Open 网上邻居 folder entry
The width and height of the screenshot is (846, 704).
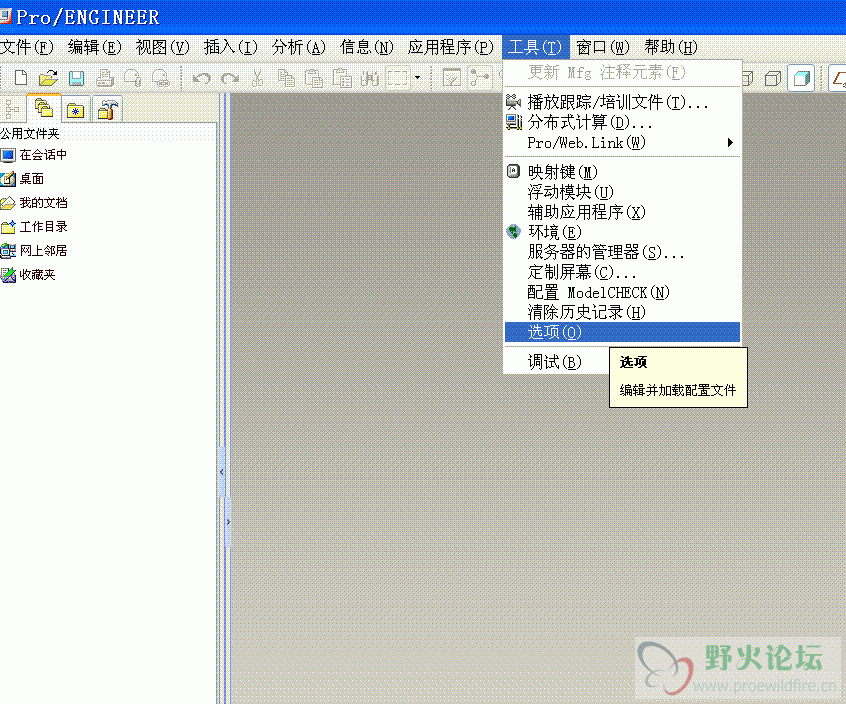point(34,251)
